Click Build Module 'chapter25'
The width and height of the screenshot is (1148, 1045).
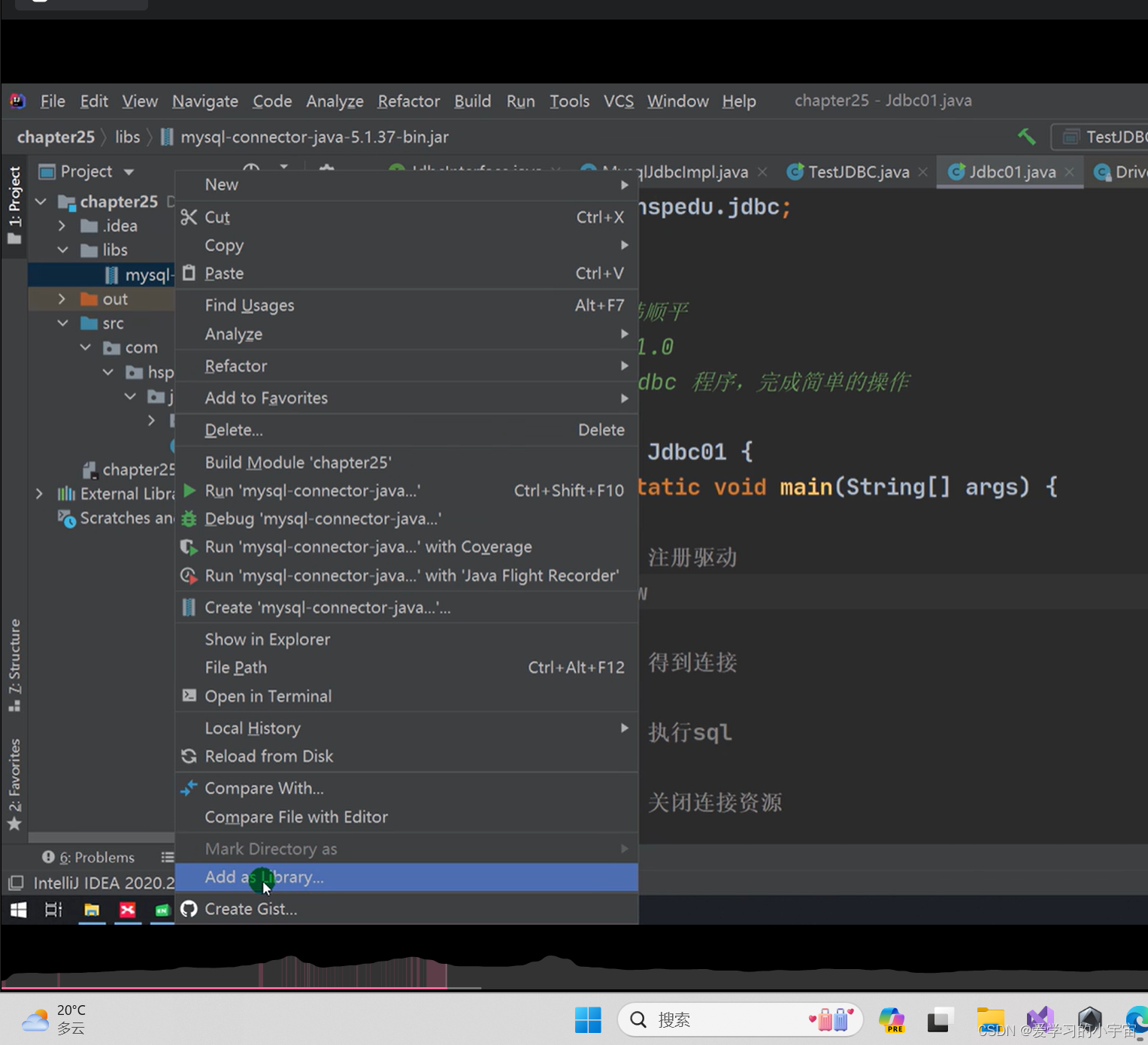click(407, 462)
